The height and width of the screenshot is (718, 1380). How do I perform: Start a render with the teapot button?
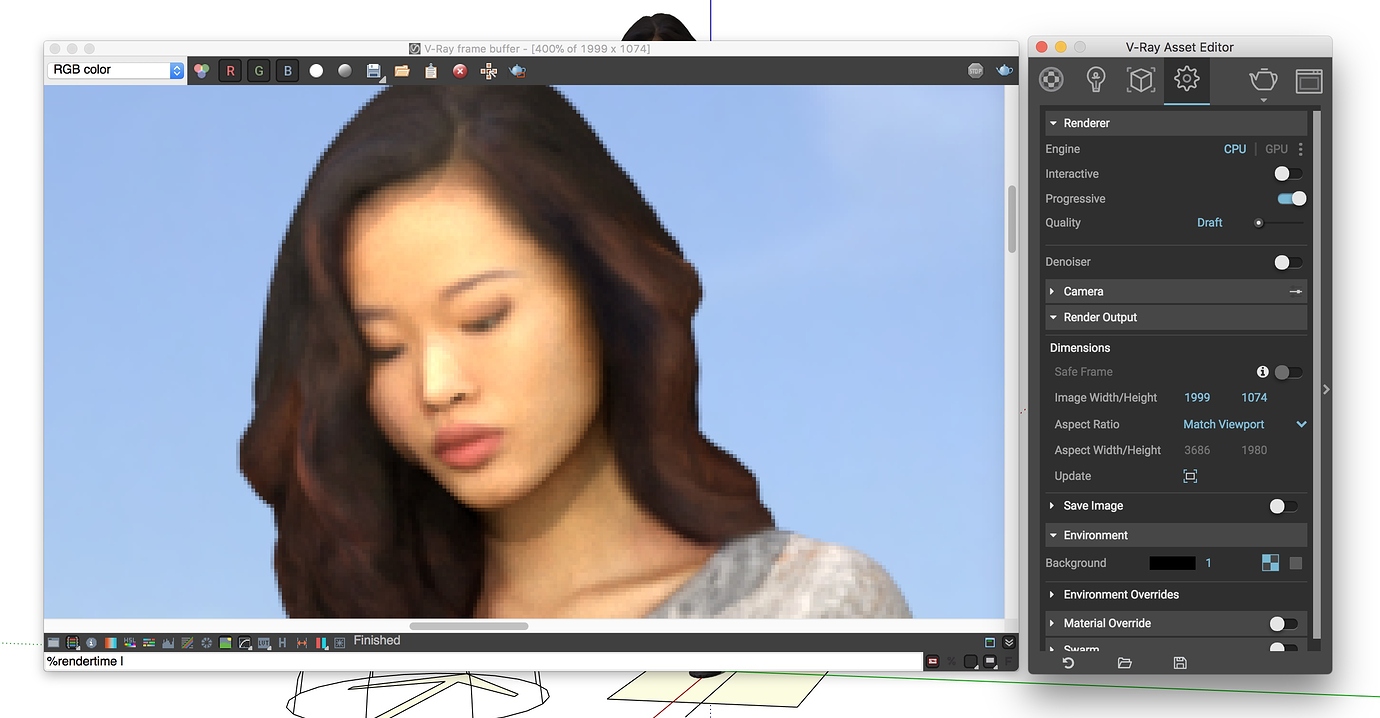[1263, 80]
